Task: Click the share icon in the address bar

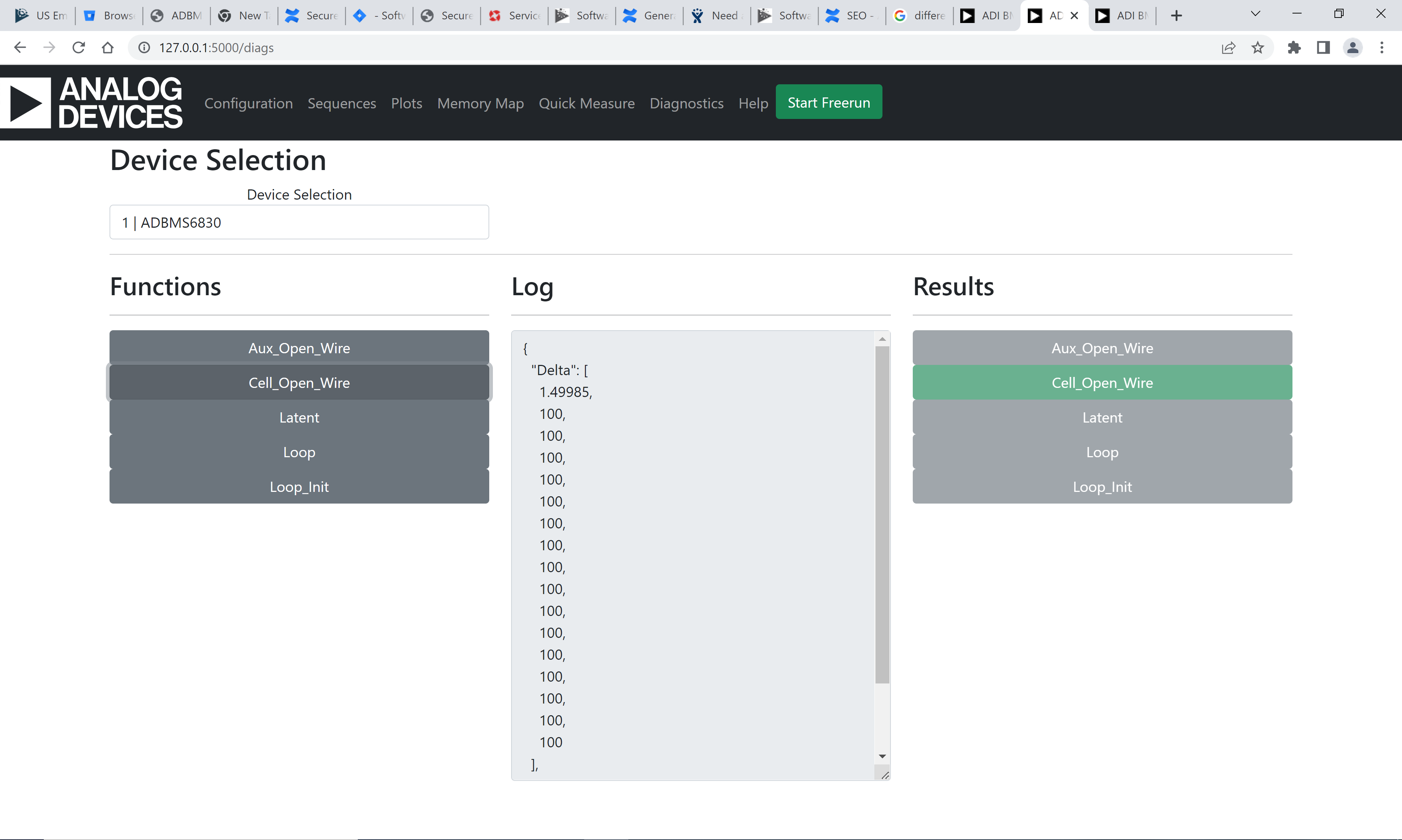Action: pyautogui.click(x=1229, y=47)
